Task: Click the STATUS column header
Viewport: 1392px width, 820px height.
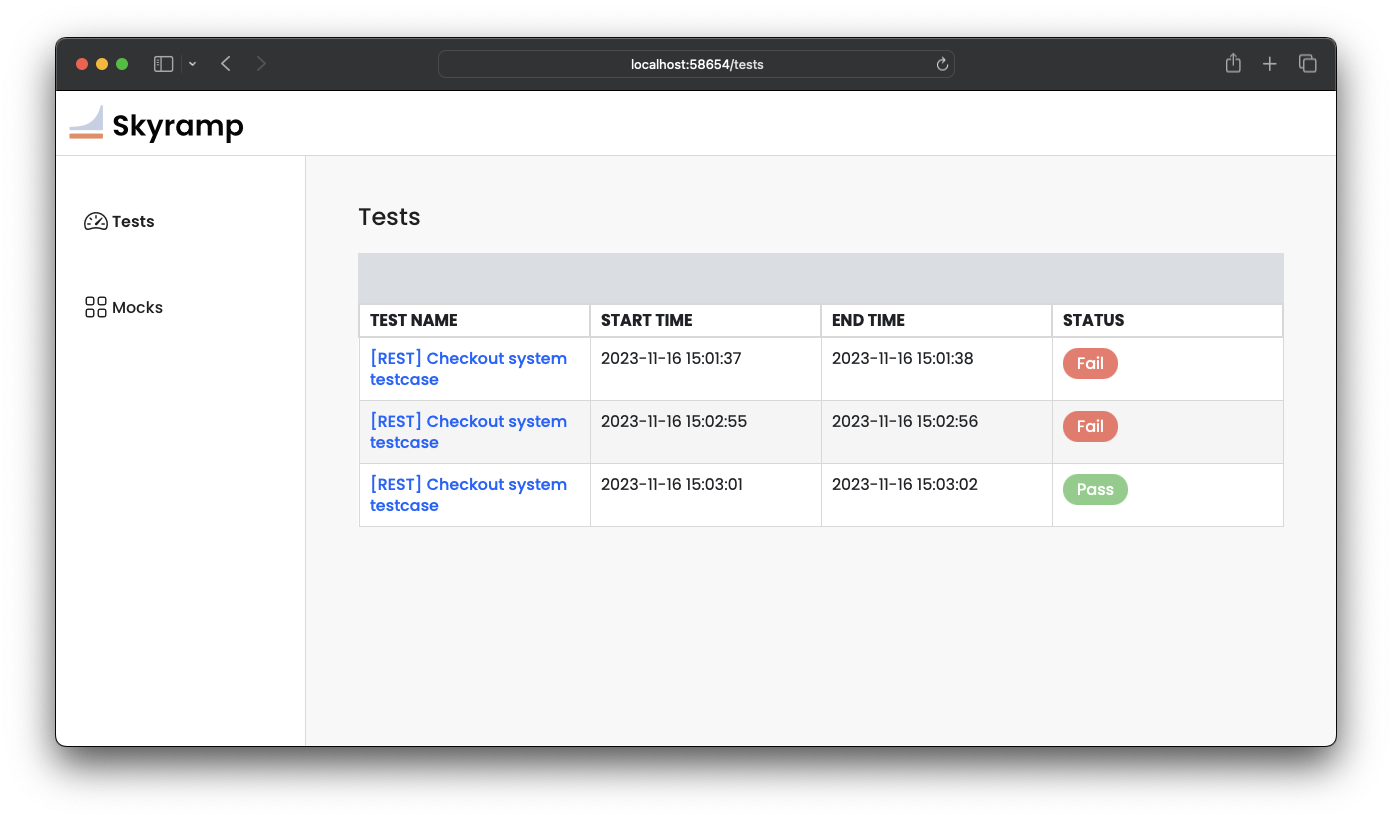Action: tap(1093, 321)
